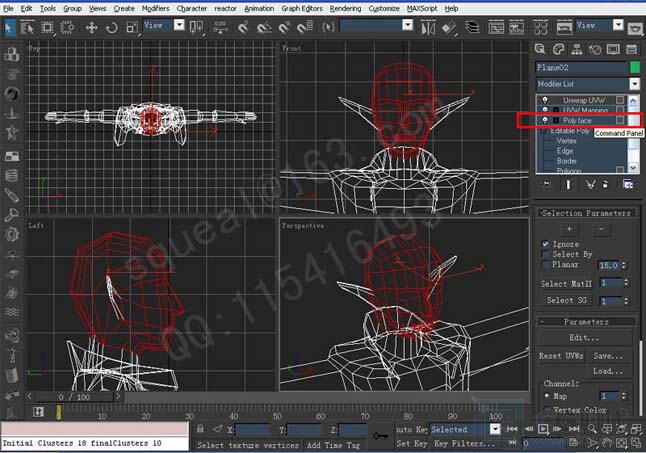
Task: Click Remove Modifier from stack icon
Action: coord(605,184)
